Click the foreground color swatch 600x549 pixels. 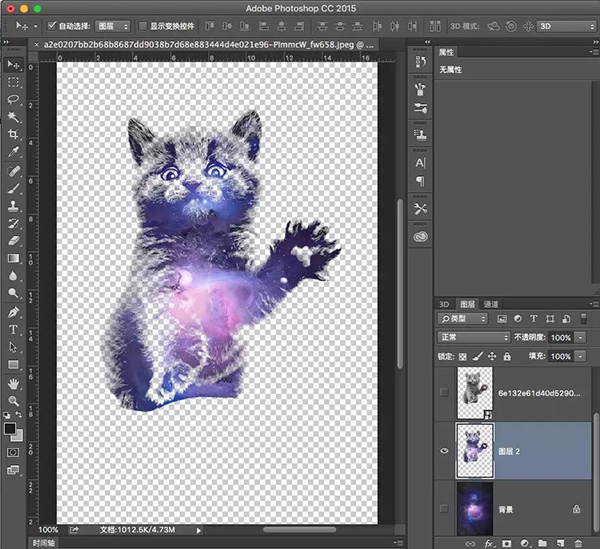click(10, 428)
